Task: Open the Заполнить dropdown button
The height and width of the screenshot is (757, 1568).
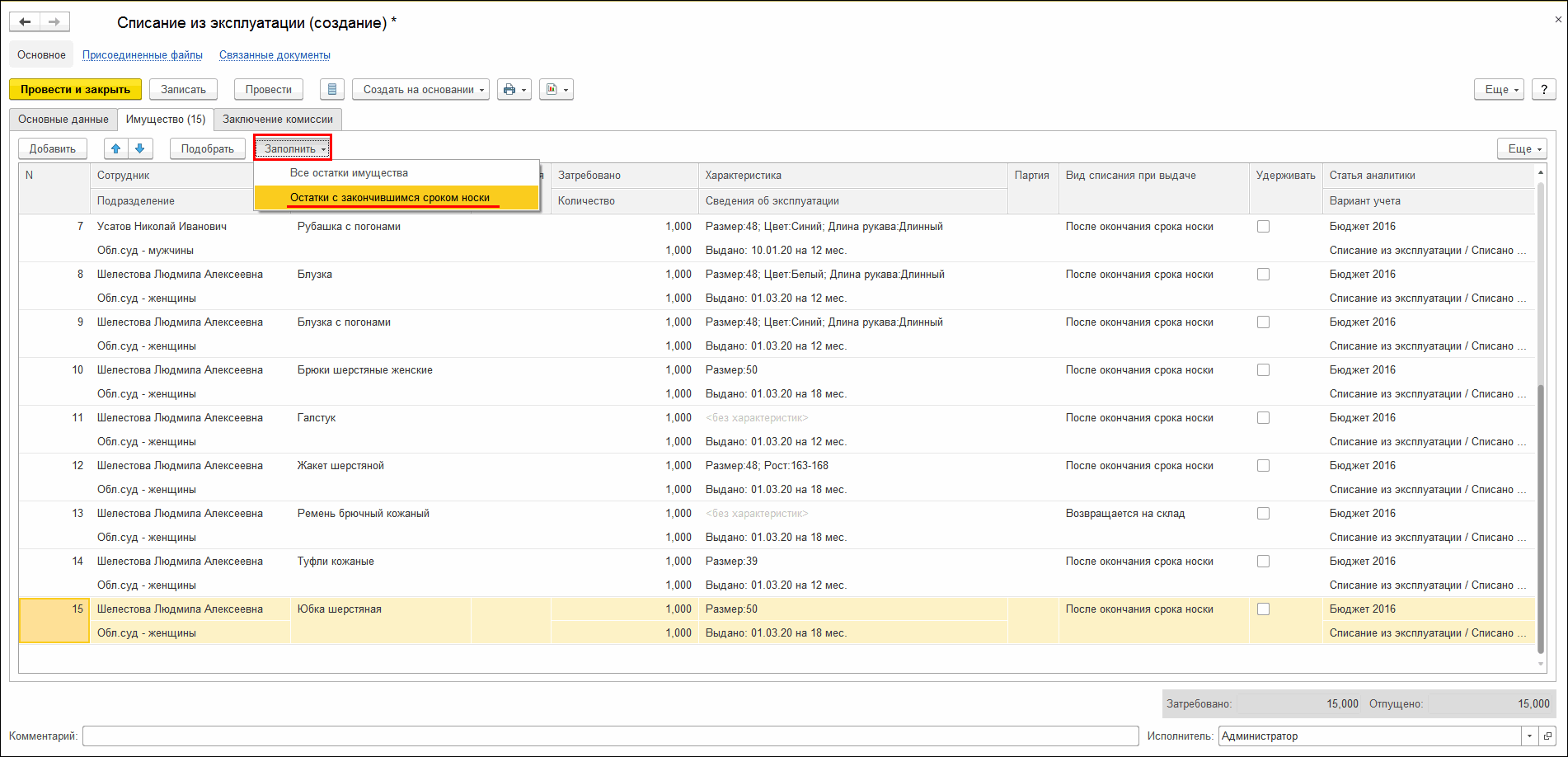Action: click(x=293, y=148)
